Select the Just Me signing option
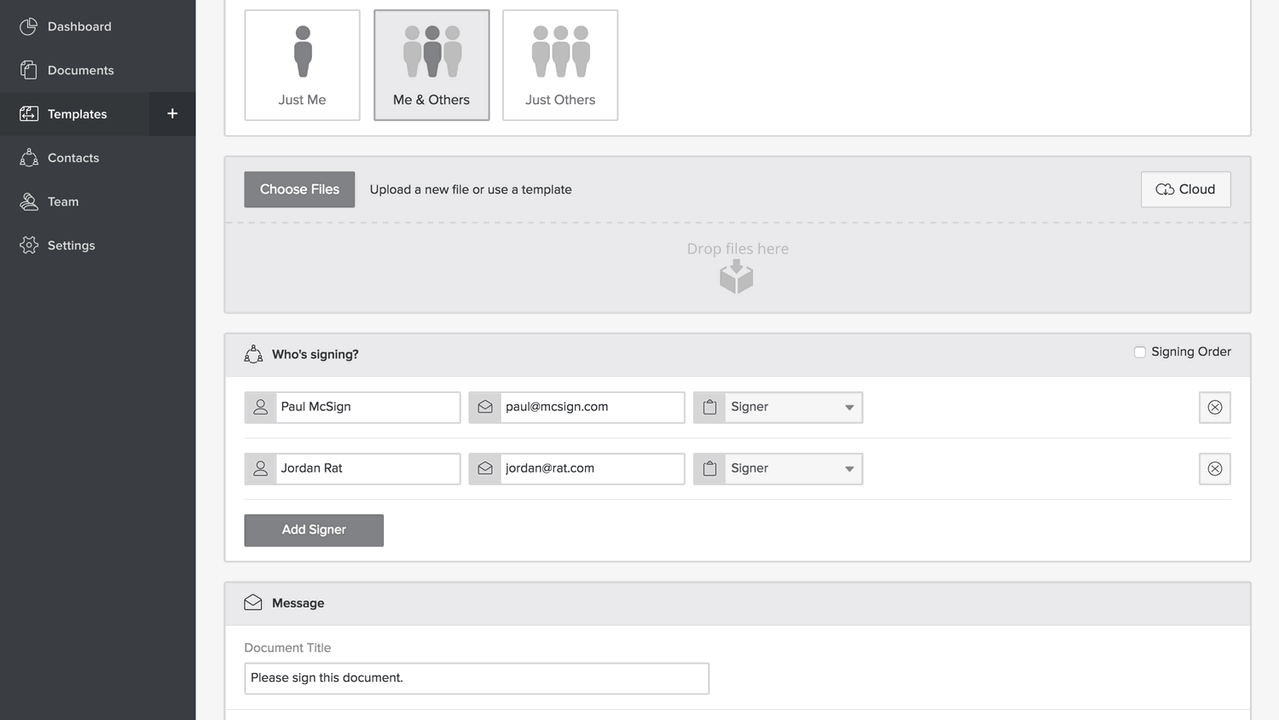Screen dimensions: 1279x720 pyautogui.click(x=302, y=65)
